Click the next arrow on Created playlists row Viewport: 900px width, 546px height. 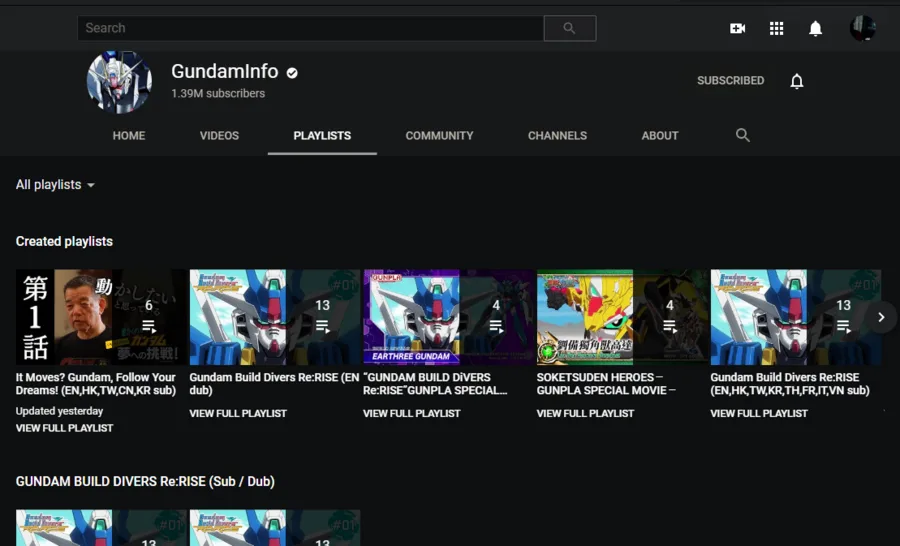881,317
